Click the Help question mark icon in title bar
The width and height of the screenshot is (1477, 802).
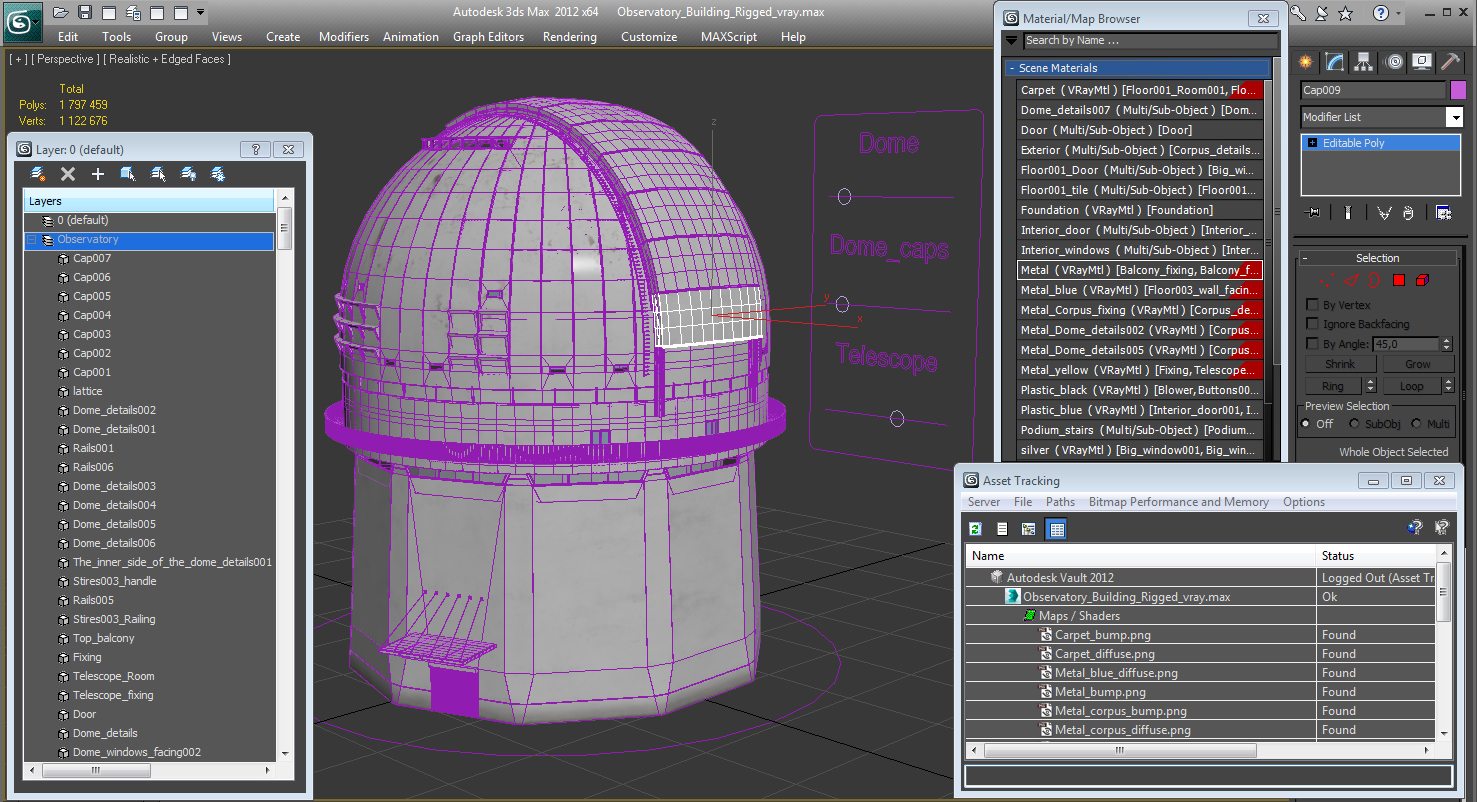click(x=1381, y=13)
